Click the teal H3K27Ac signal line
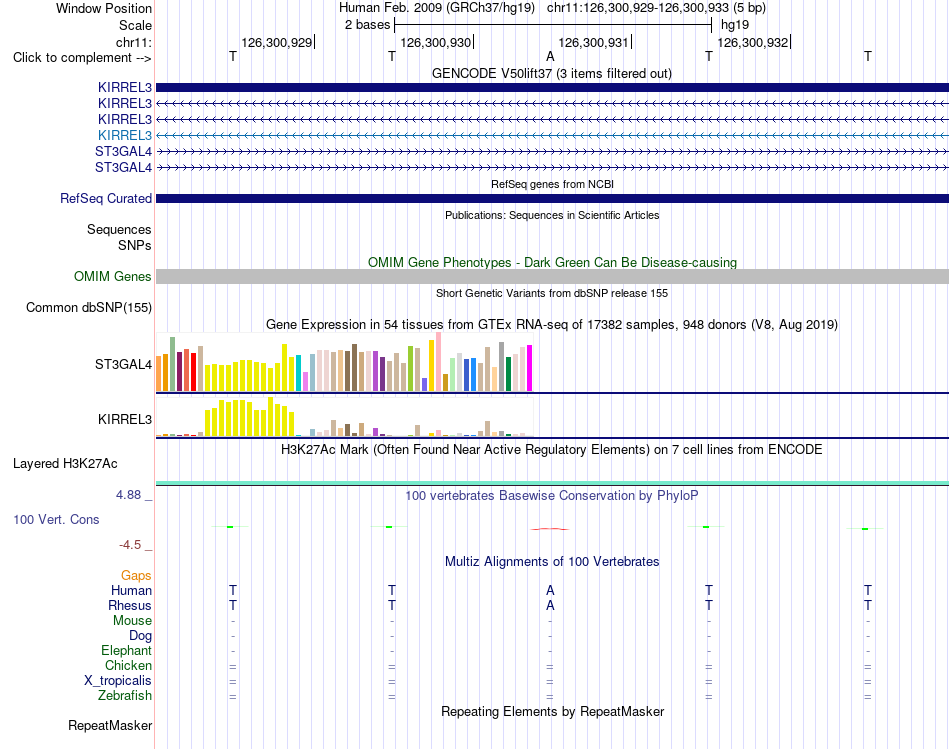Screen dimensions: 950x749 [552, 483]
